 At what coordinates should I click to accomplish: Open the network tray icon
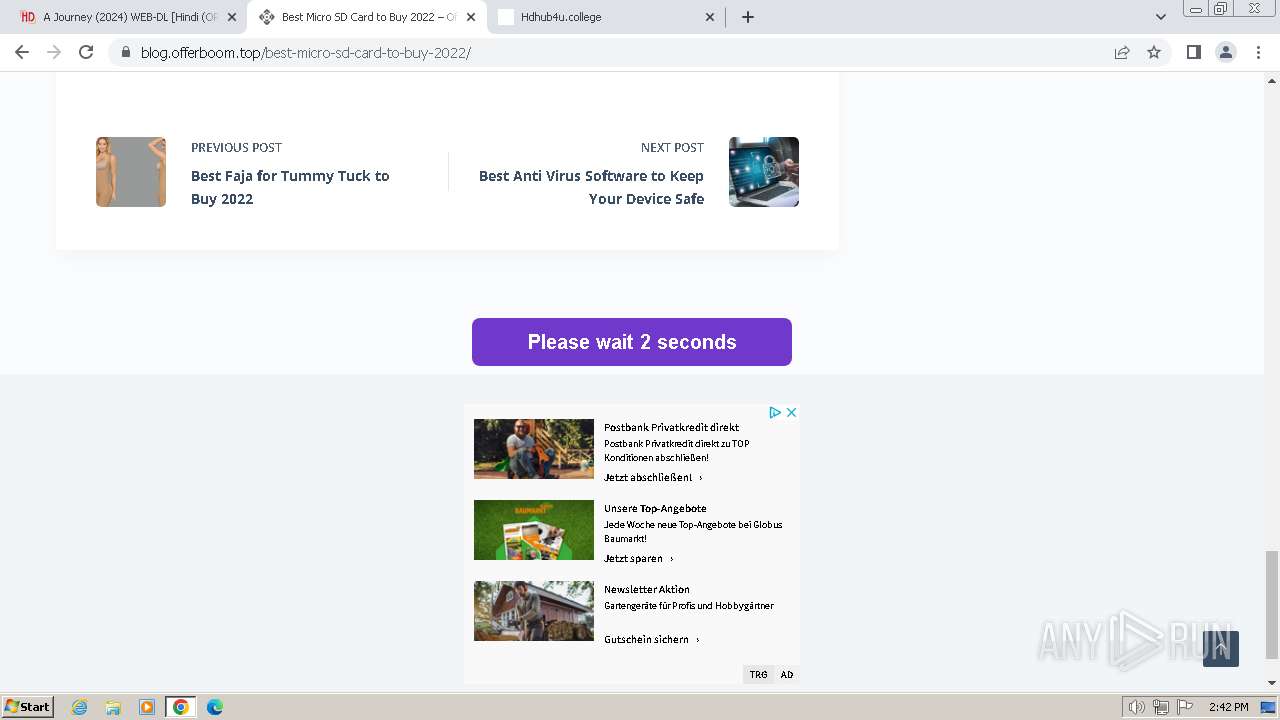1160,707
